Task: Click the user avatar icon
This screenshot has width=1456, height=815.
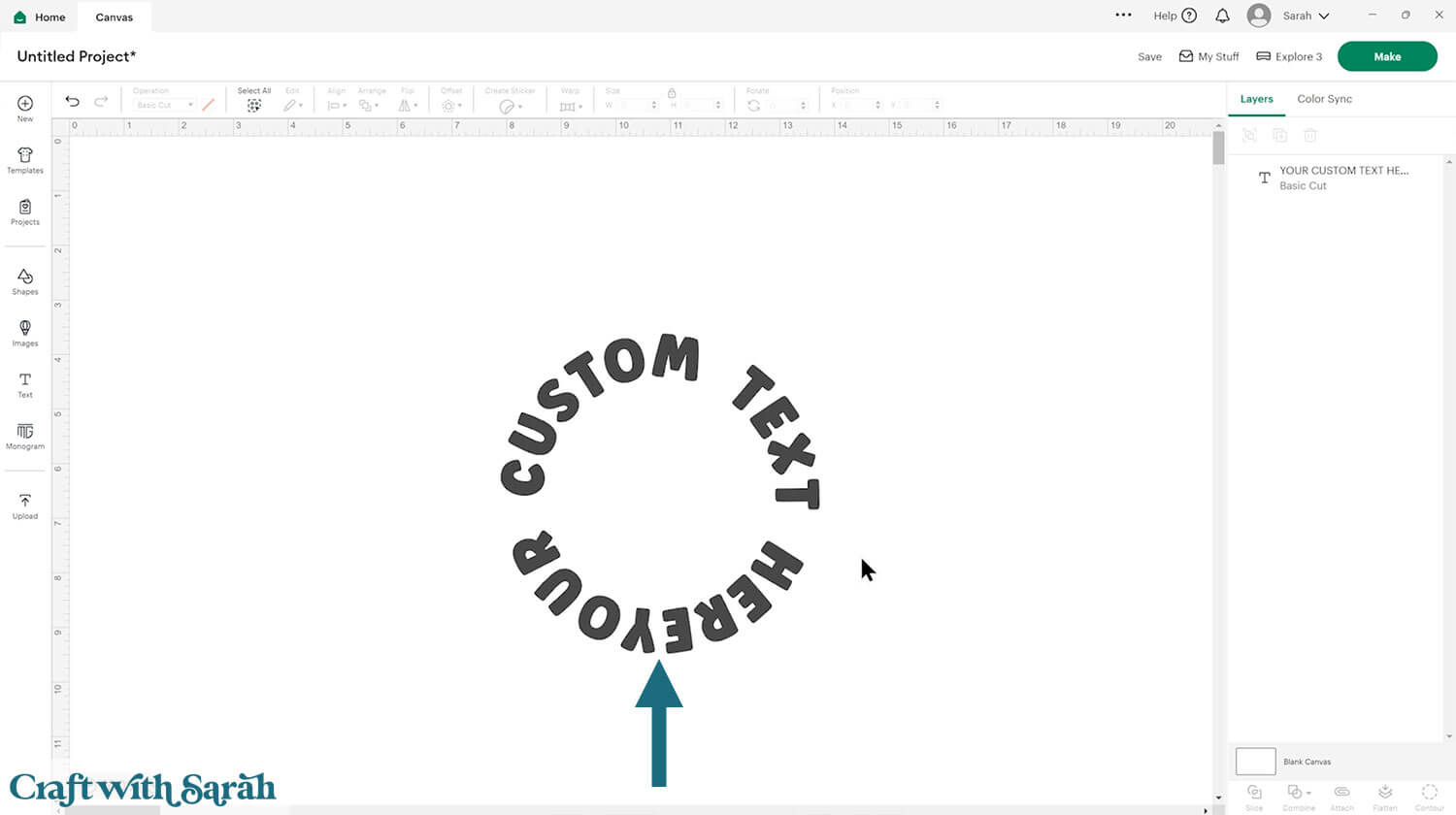Action: tap(1259, 16)
